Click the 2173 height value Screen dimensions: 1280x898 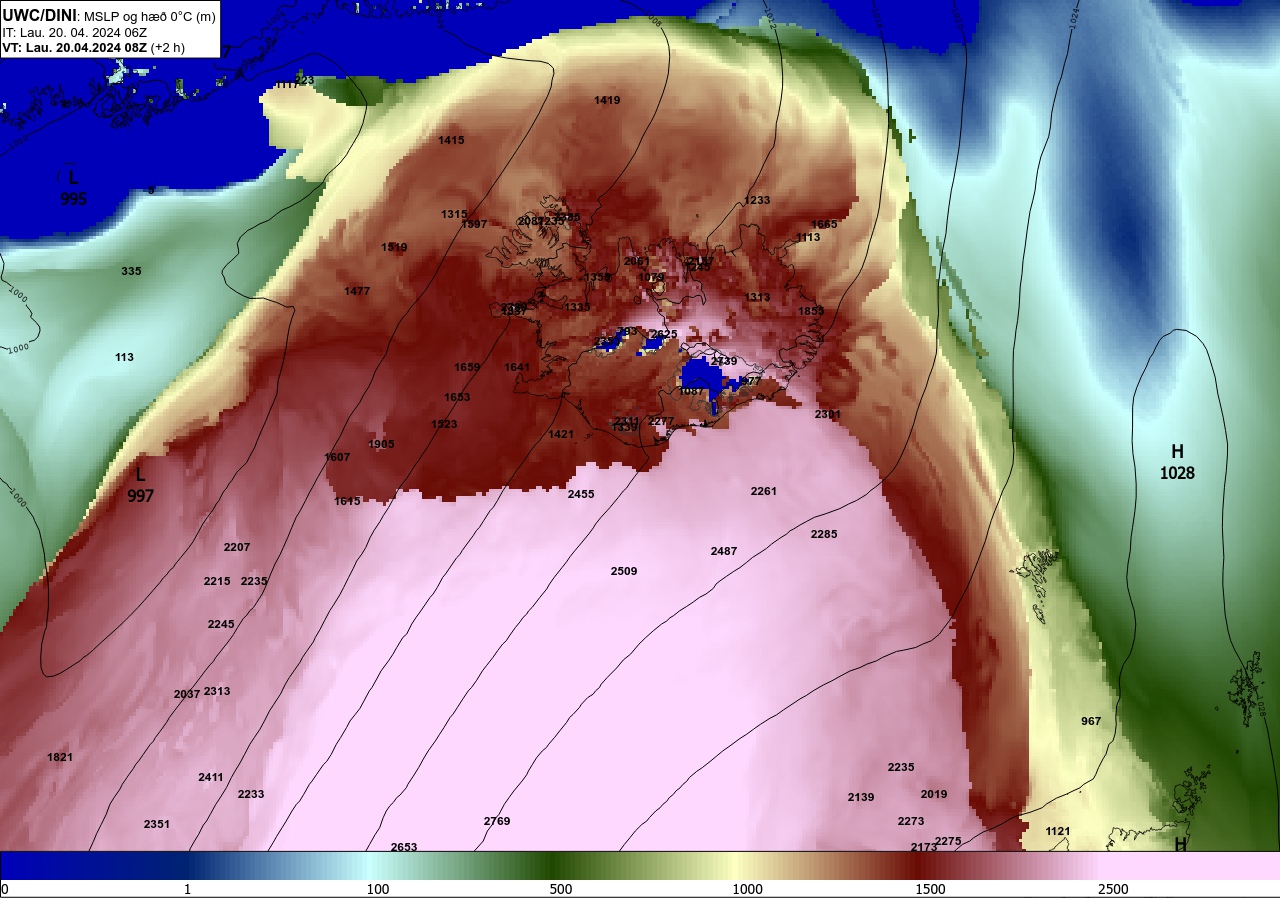pyautogui.click(x=924, y=847)
